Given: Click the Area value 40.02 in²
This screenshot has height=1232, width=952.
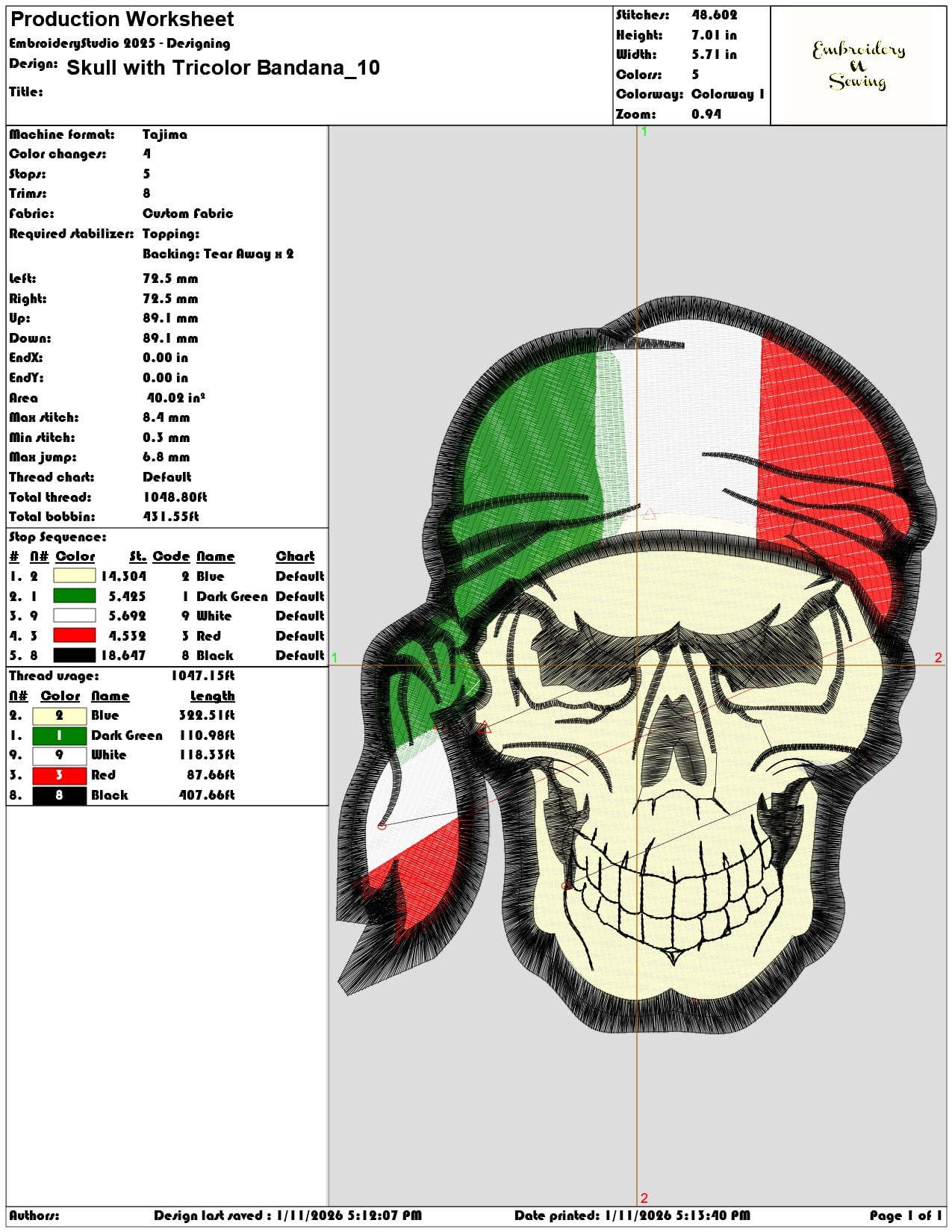Looking at the screenshot, I should [x=175, y=398].
